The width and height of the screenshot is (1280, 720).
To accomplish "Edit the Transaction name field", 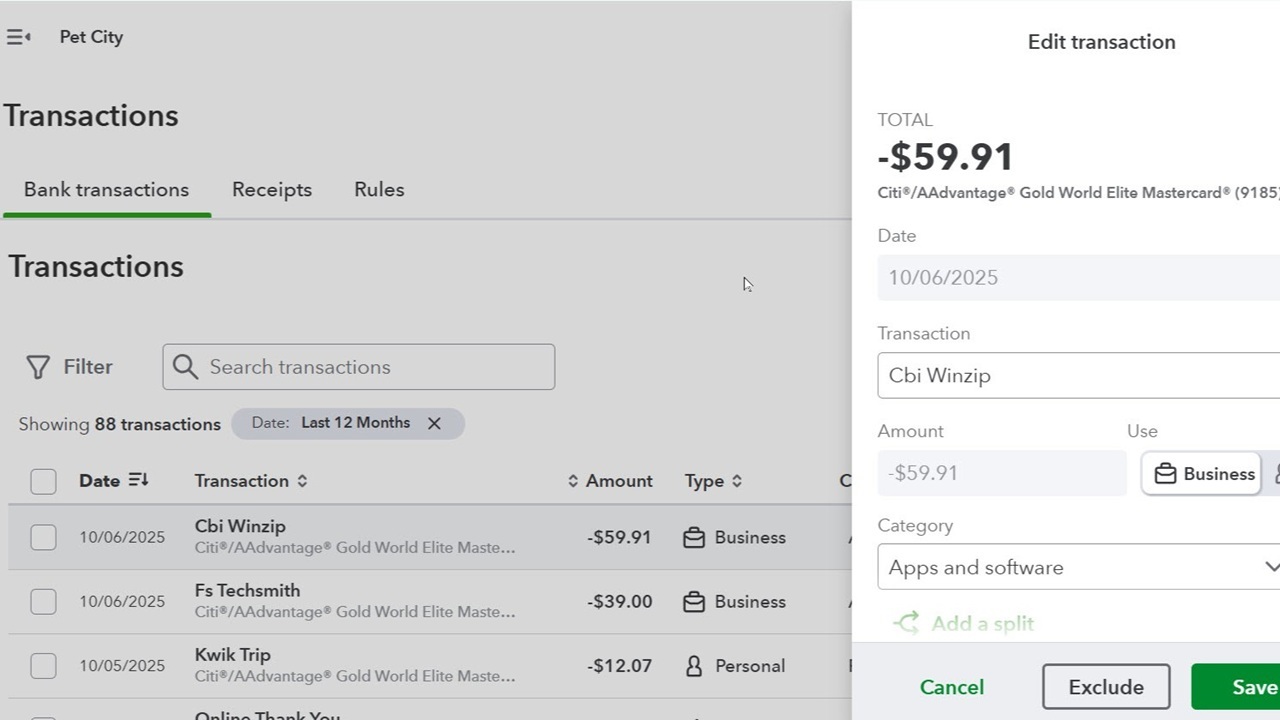I will 1078,375.
